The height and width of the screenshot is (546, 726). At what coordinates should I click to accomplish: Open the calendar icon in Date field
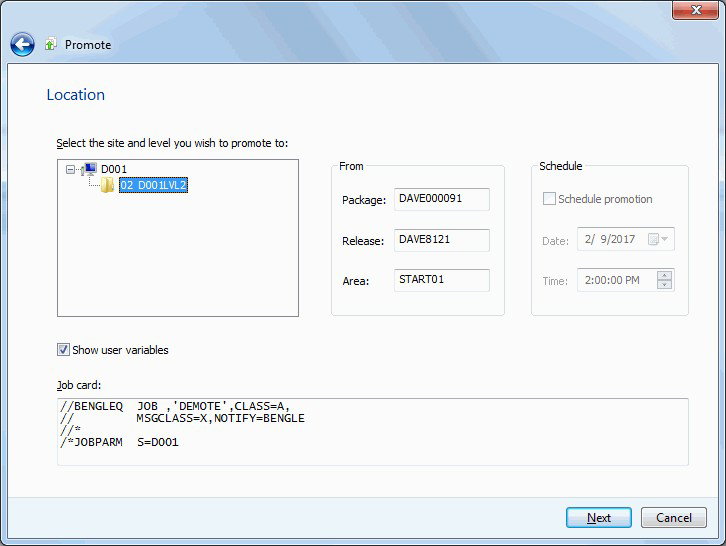click(x=653, y=239)
